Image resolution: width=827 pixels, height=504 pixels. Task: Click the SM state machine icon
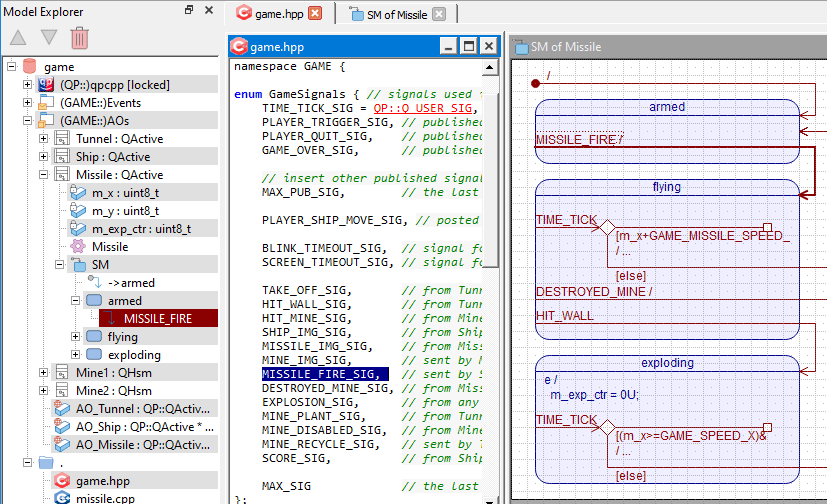tap(78, 265)
